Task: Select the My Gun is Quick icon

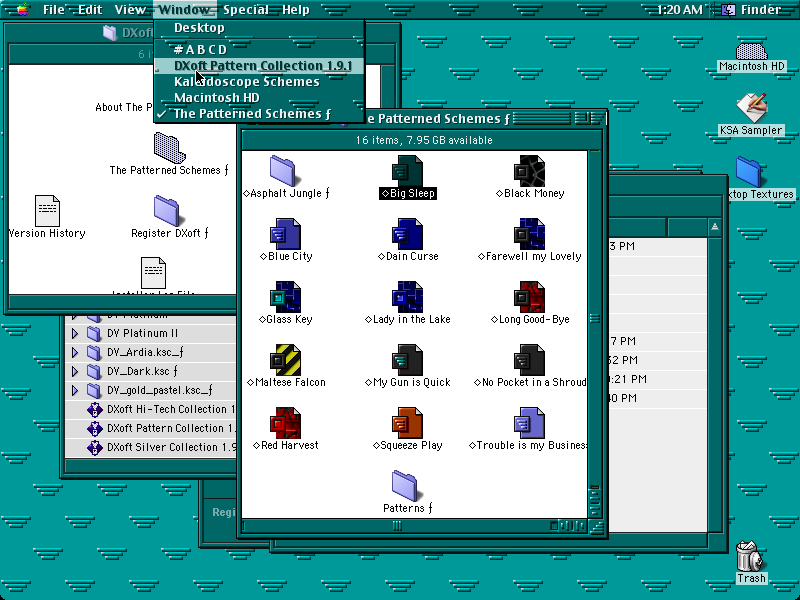Action: (x=407, y=360)
